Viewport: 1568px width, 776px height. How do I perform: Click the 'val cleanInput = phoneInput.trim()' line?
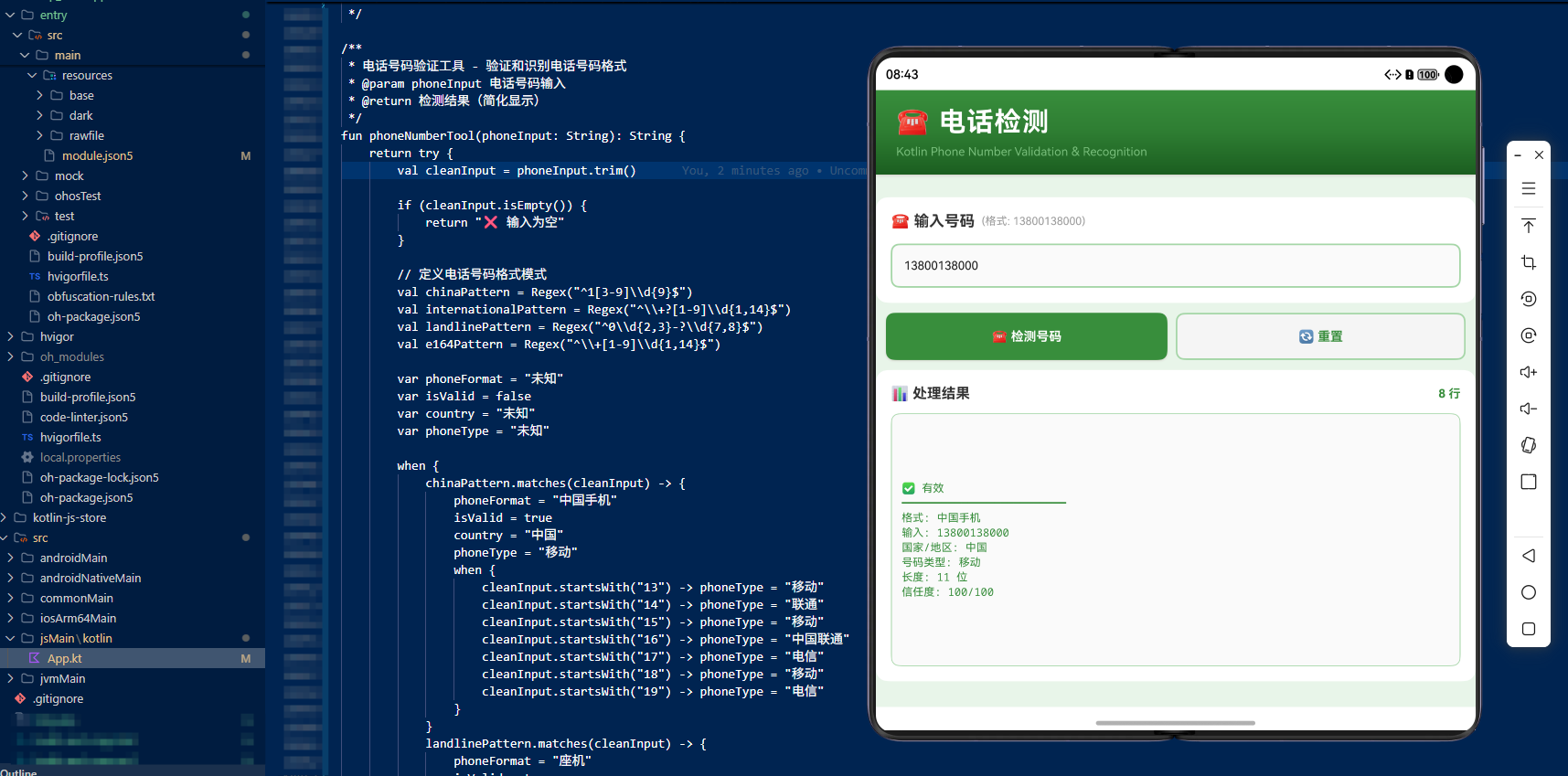pyautogui.click(x=517, y=171)
